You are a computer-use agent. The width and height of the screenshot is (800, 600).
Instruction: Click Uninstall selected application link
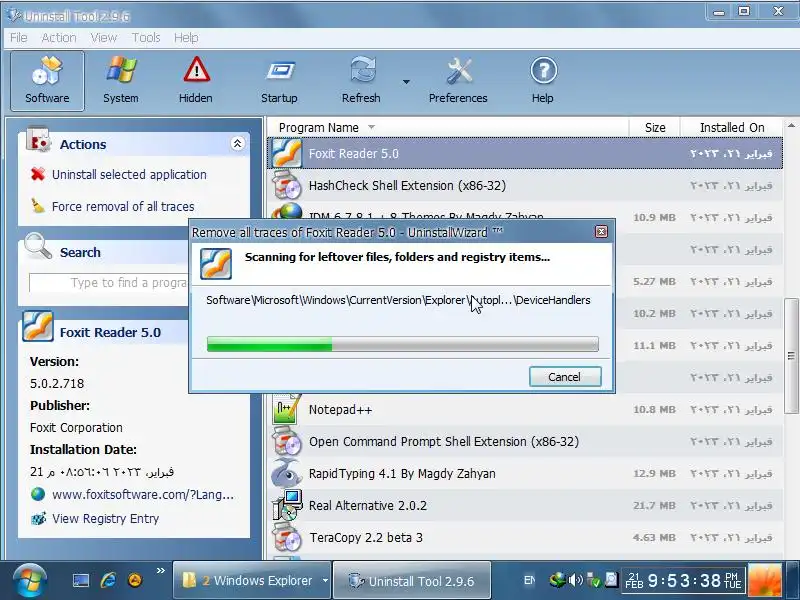(x=129, y=174)
